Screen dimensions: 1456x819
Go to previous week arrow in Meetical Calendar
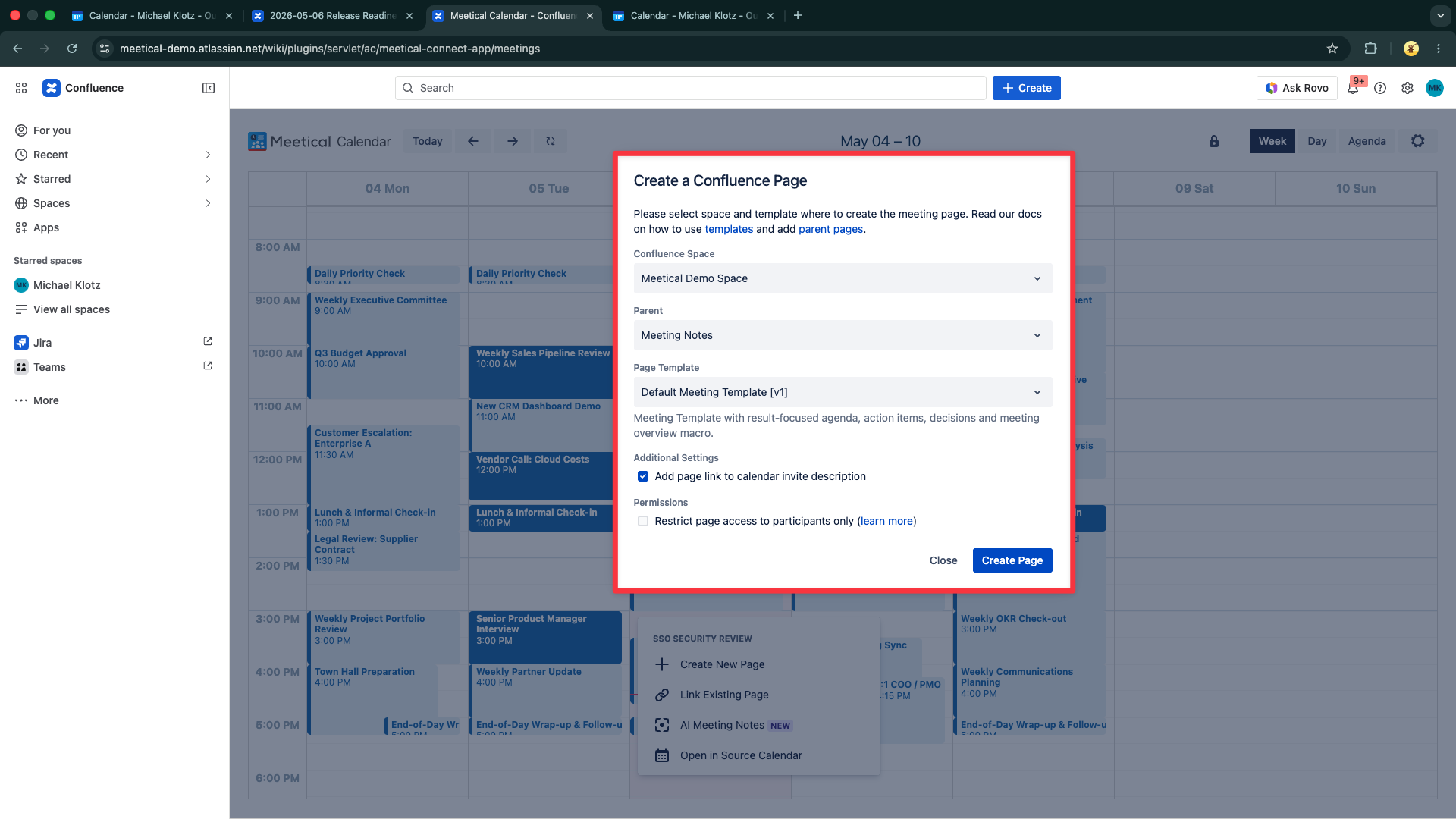coord(473,141)
